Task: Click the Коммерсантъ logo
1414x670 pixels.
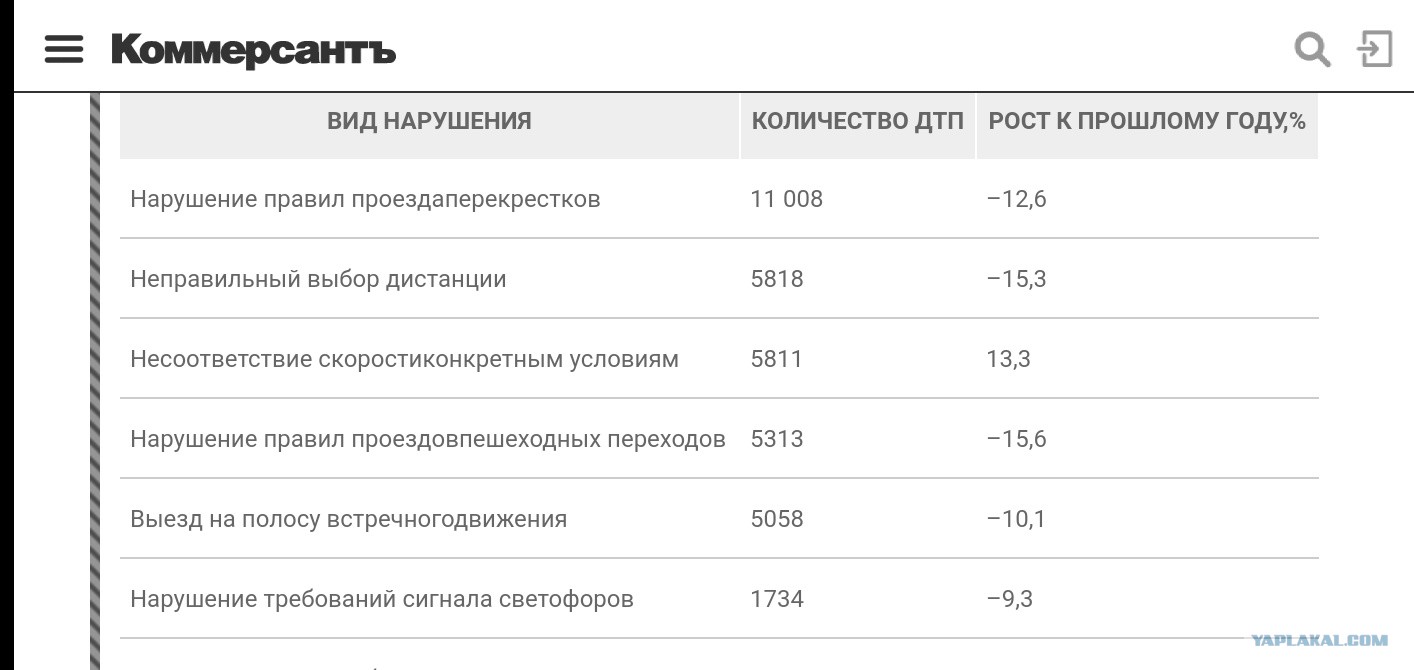Action: coord(253,49)
